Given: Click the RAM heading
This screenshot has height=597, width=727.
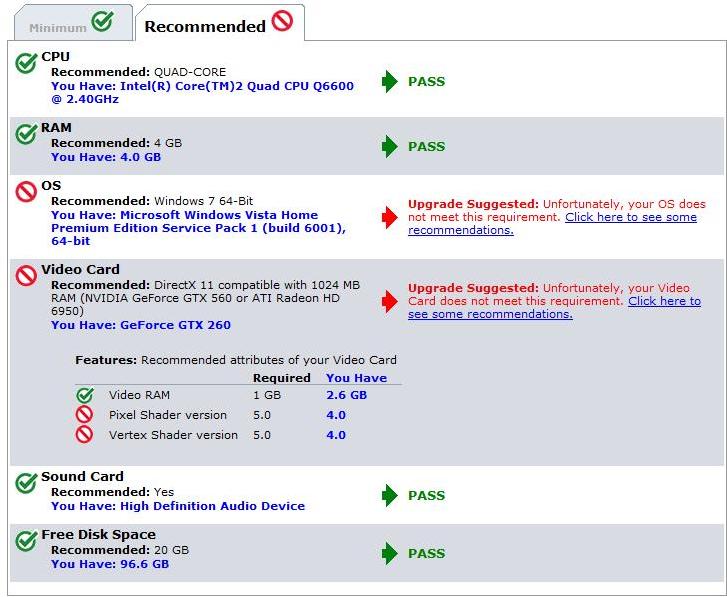Looking at the screenshot, I should coord(57,127).
